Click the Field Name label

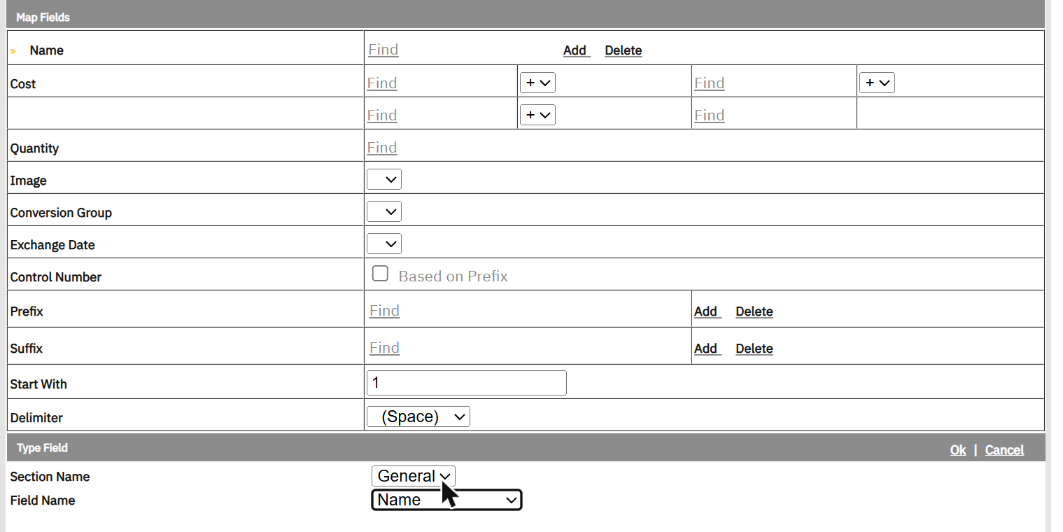click(43, 501)
